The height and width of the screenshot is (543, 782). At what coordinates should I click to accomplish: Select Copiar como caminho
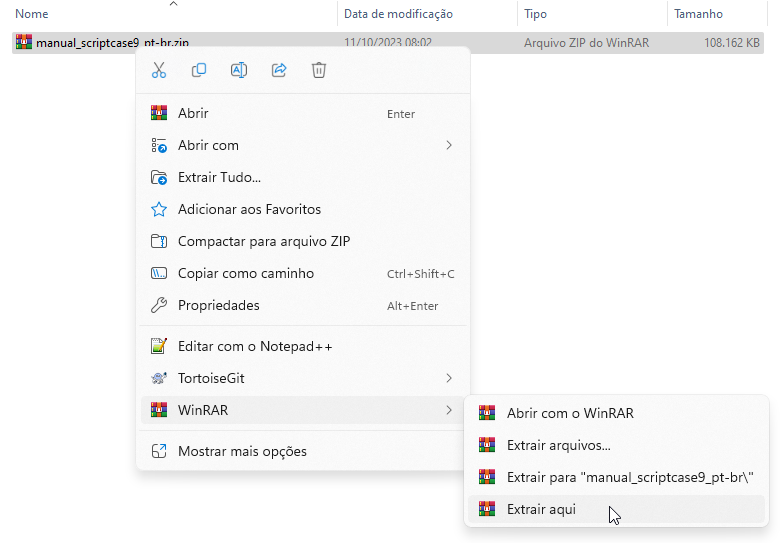[303, 273]
